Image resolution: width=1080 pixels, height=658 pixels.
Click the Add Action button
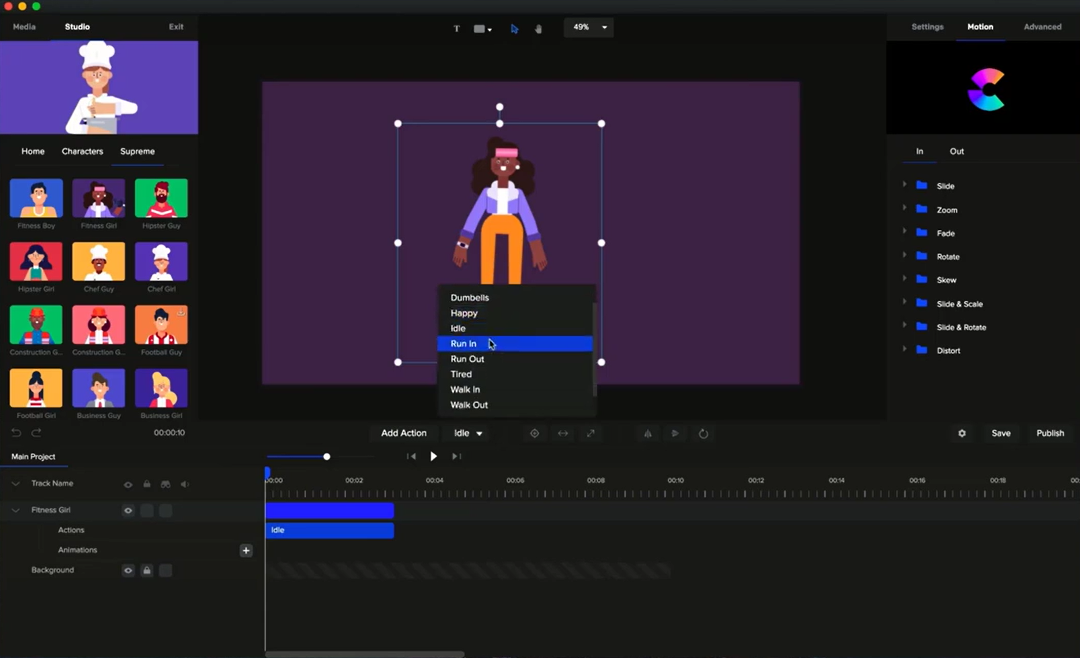(404, 433)
